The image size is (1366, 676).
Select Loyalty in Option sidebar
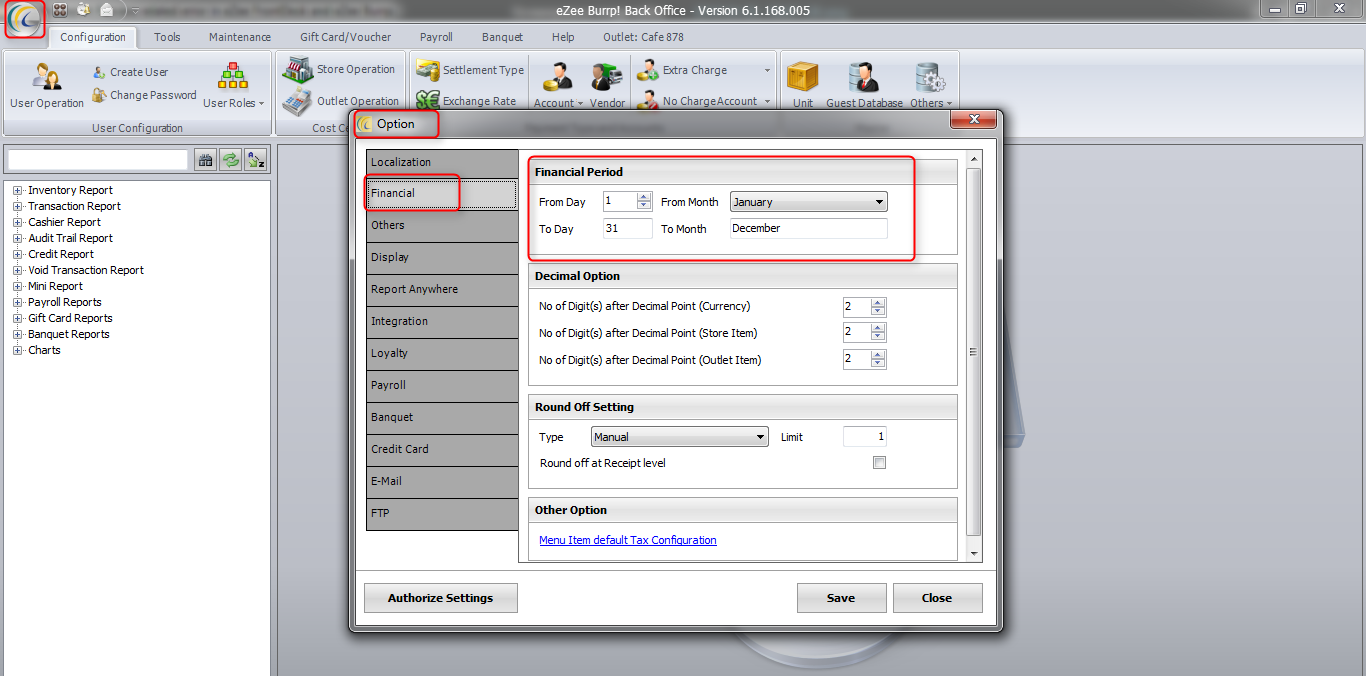tap(442, 354)
